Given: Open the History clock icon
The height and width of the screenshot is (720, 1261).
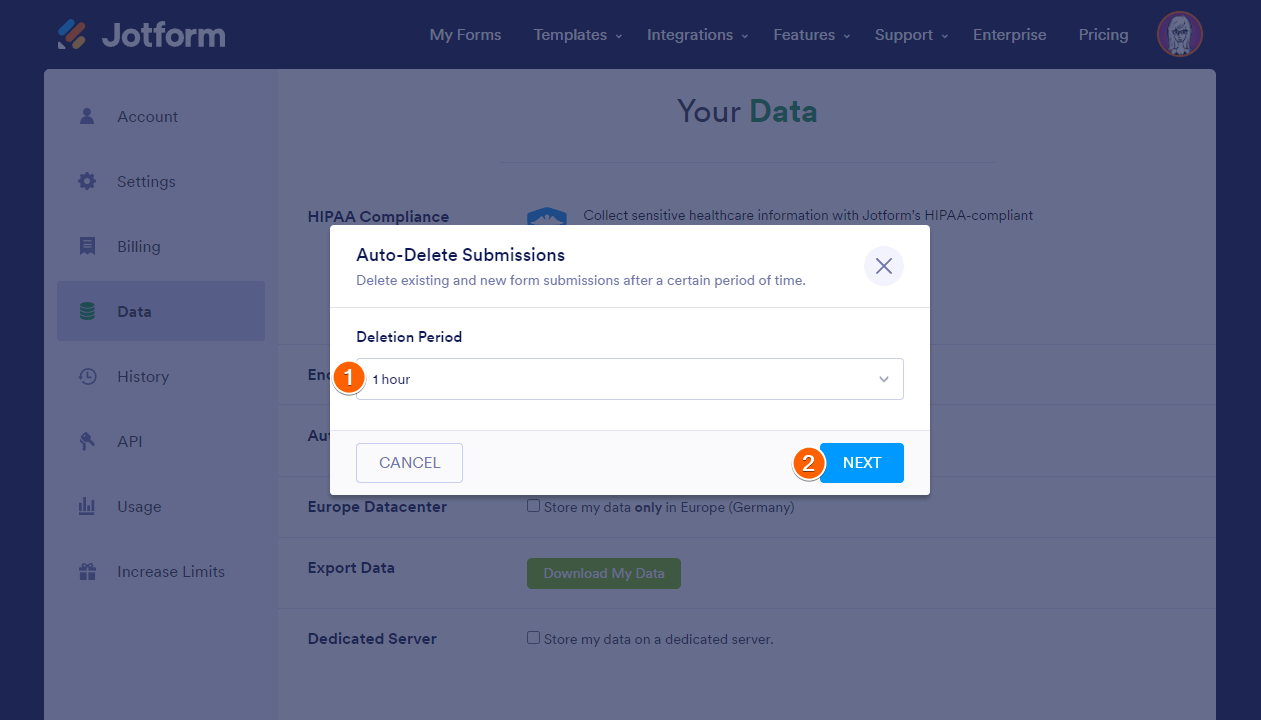Looking at the screenshot, I should click(87, 377).
